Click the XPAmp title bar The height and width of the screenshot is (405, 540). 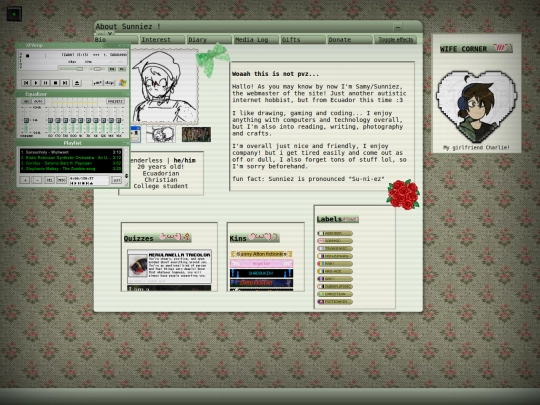tap(73, 45)
